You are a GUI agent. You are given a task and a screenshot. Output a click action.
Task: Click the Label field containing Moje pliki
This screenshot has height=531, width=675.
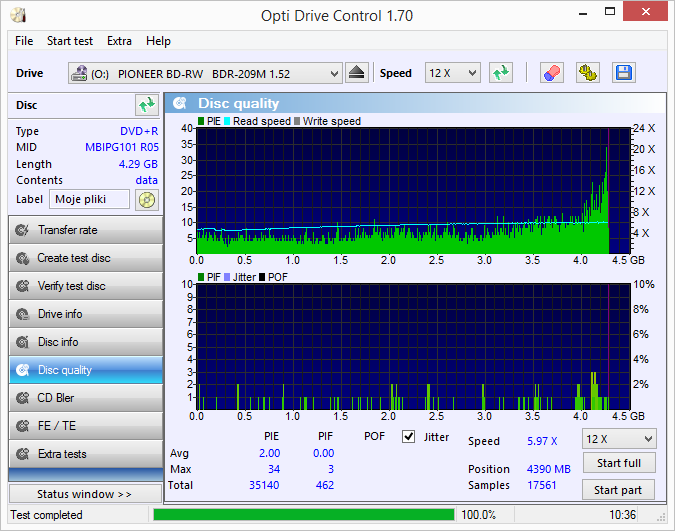[89, 199]
